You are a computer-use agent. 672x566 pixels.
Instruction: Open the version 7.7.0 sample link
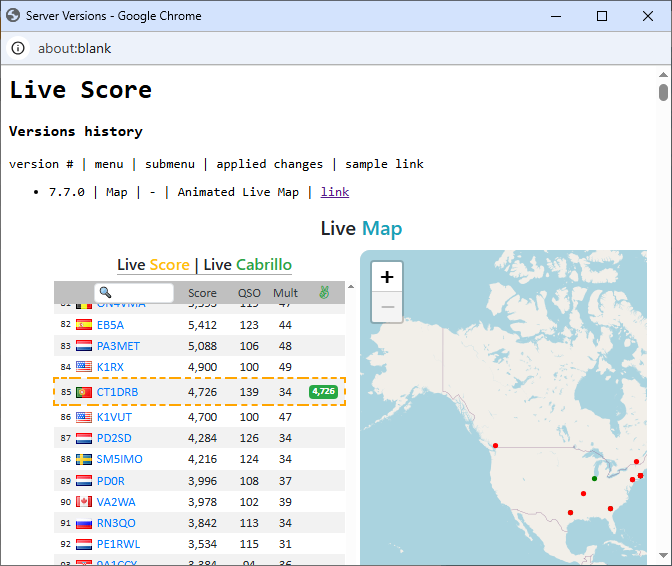pyautogui.click(x=335, y=192)
